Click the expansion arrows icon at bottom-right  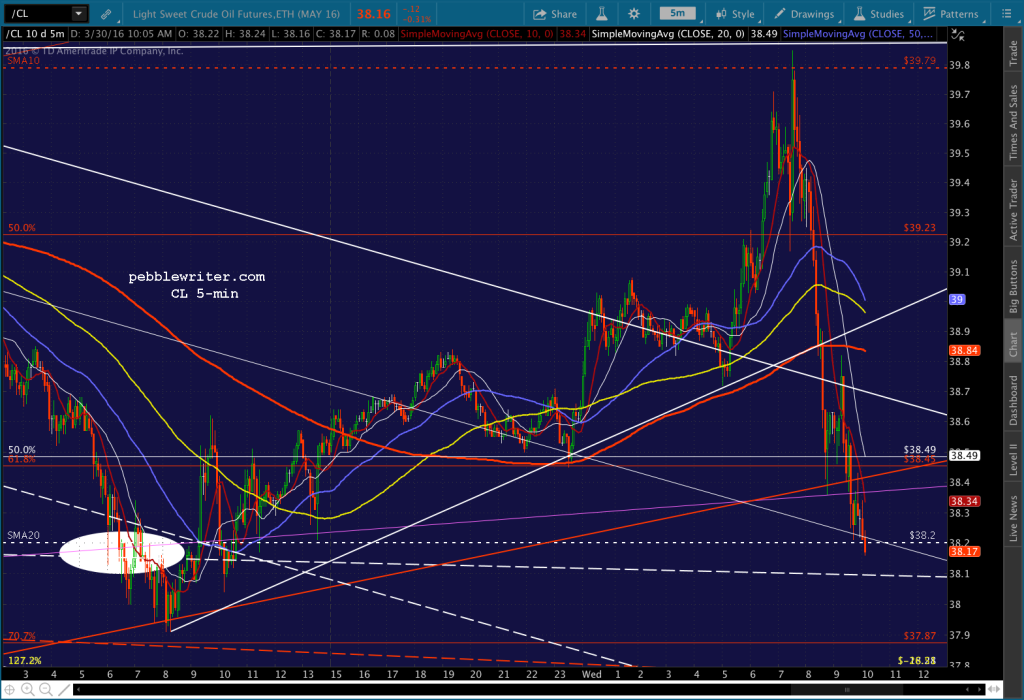pyautogui.click(x=994, y=689)
